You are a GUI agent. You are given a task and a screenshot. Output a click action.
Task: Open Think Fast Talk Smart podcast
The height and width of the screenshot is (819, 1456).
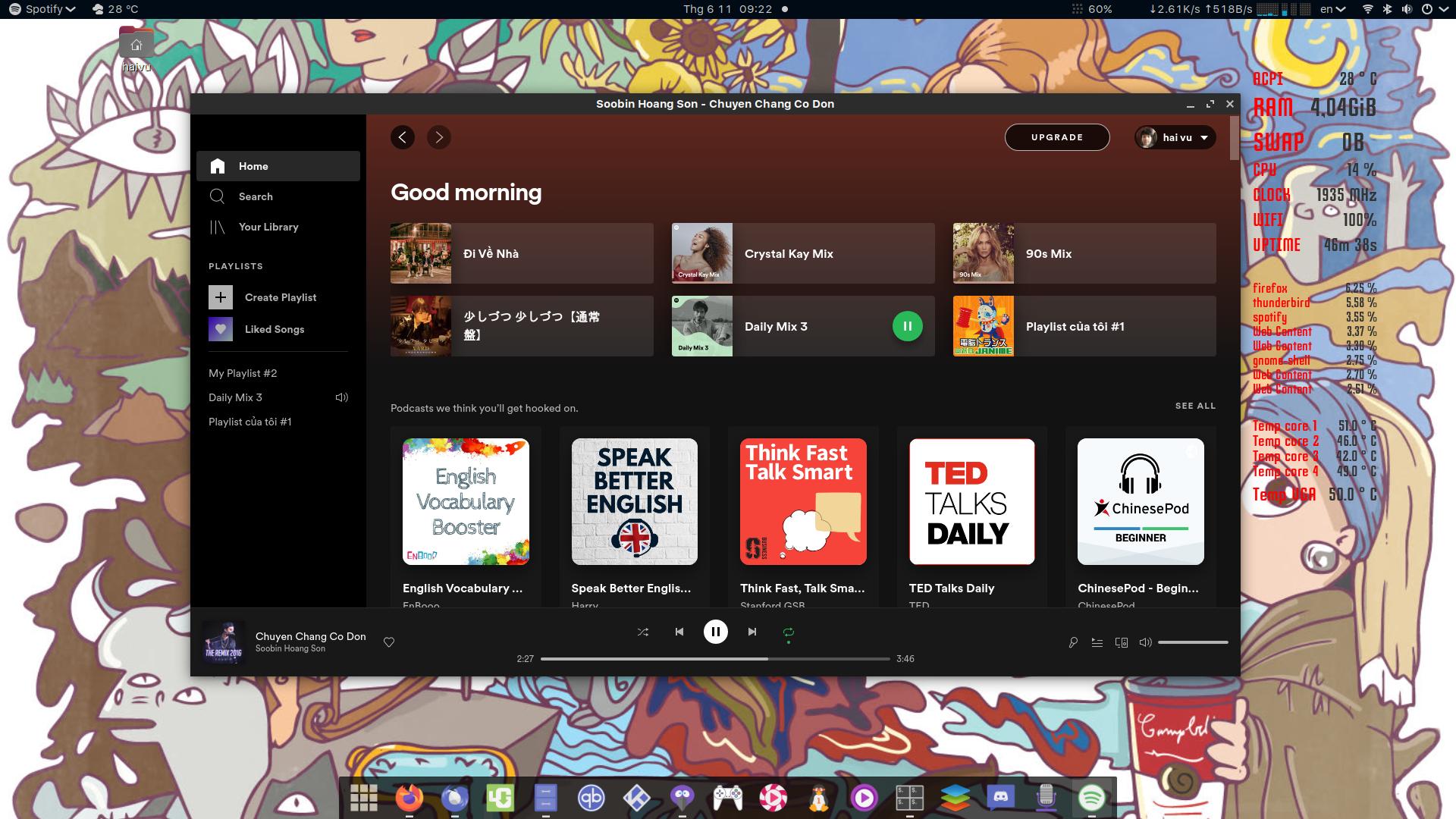tap(803, 517)
